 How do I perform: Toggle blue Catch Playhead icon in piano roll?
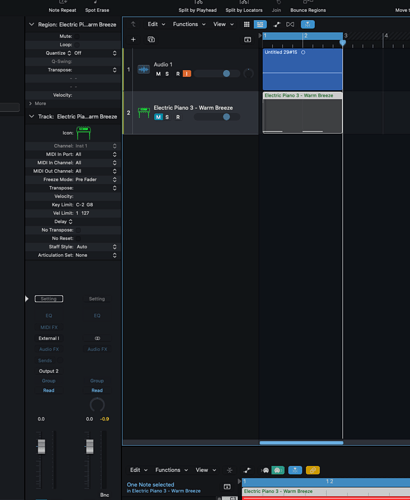(295, 470)
